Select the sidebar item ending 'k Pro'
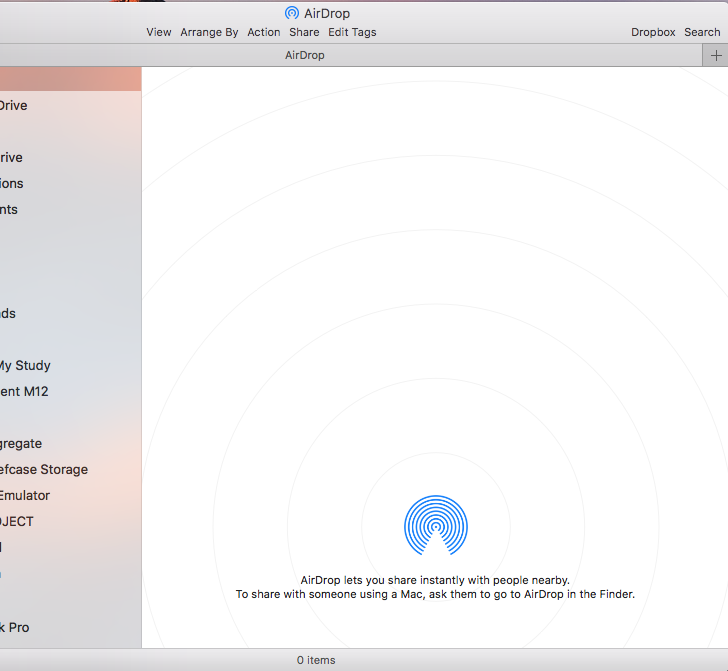 point(71,627)
